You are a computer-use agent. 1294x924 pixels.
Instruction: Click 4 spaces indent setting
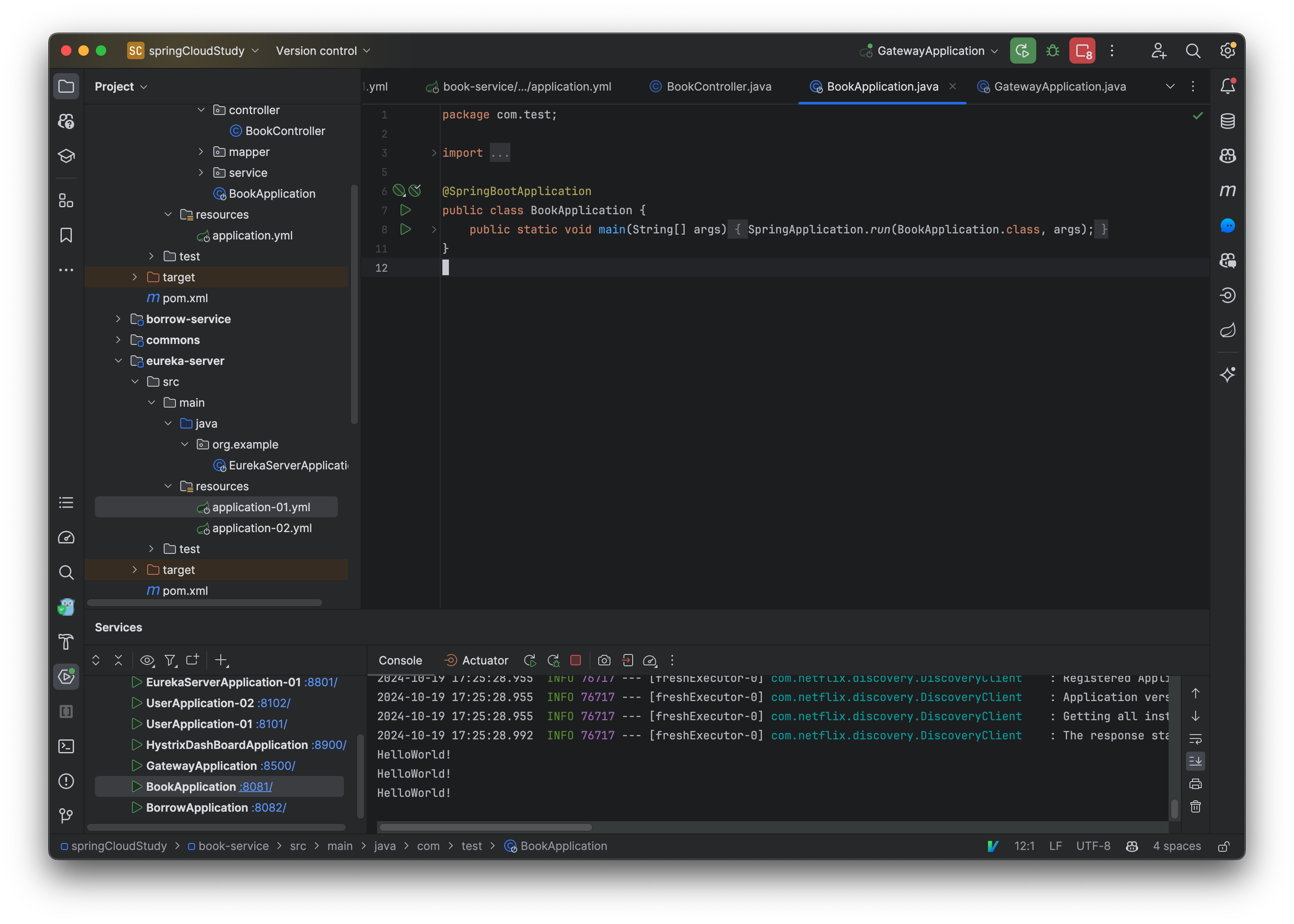tap(1177, 846)
